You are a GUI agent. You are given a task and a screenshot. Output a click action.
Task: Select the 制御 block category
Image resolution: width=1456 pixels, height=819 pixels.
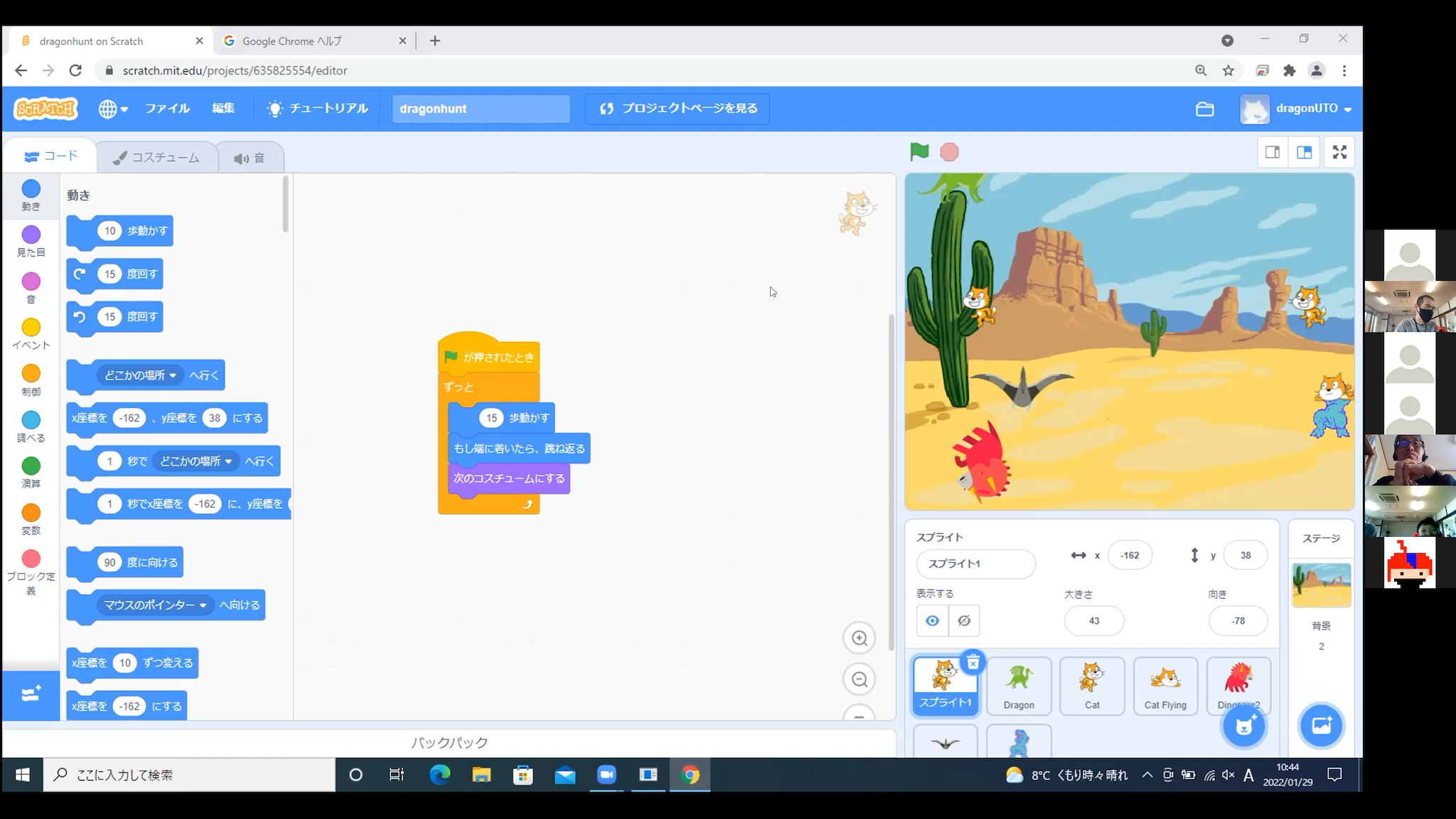point(31,380)
